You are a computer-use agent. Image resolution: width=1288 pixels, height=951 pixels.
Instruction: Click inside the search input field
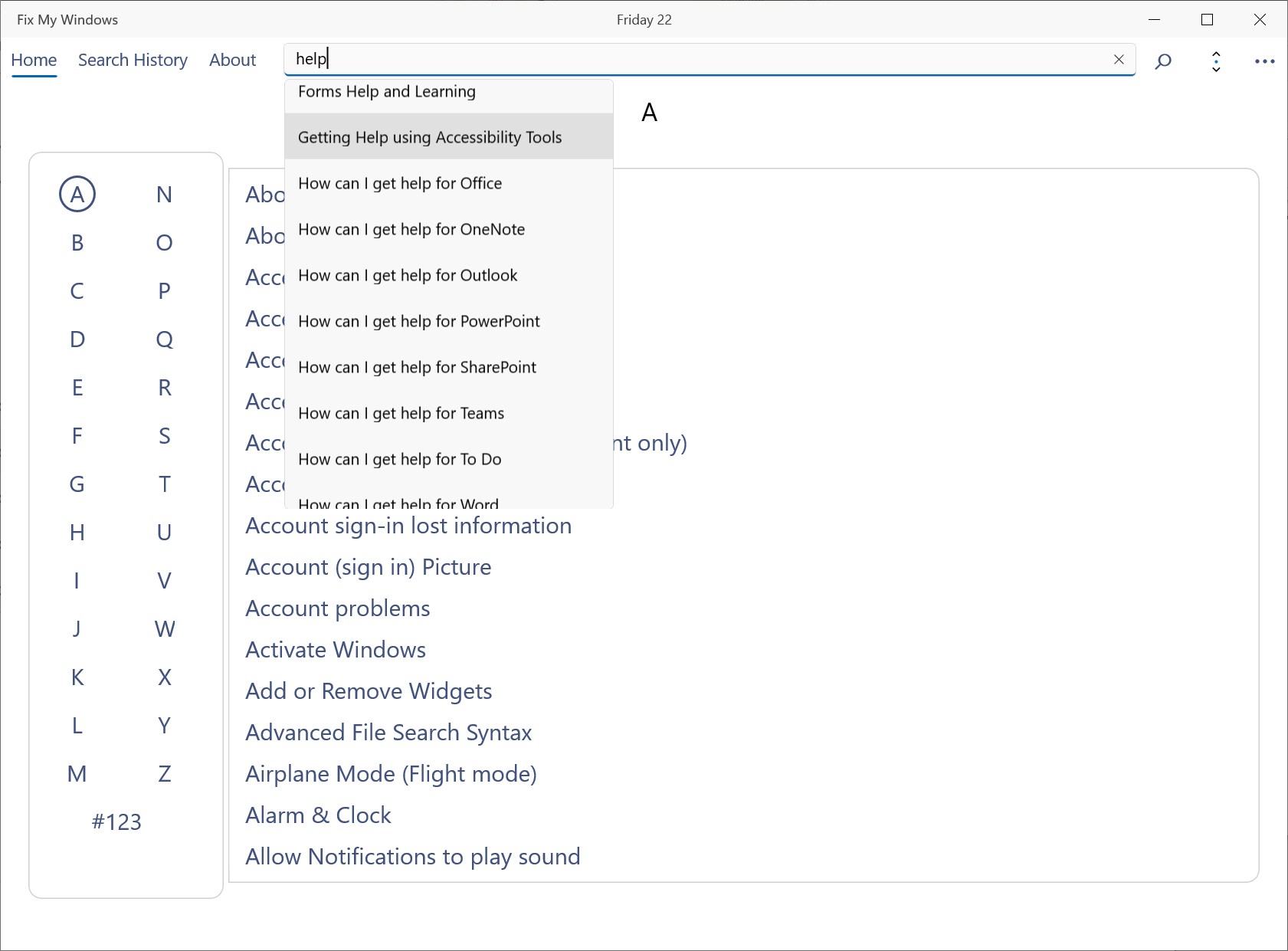tap(690, 60)
